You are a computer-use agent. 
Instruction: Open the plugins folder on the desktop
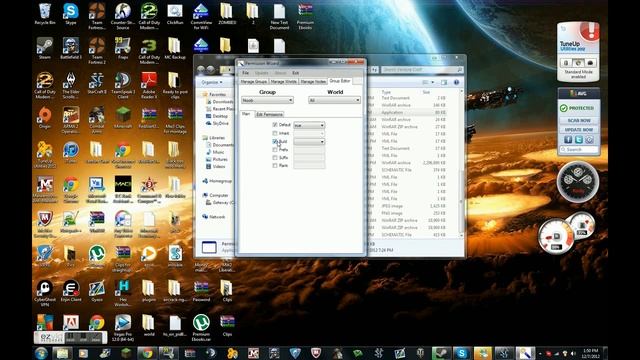click(149, 291)
